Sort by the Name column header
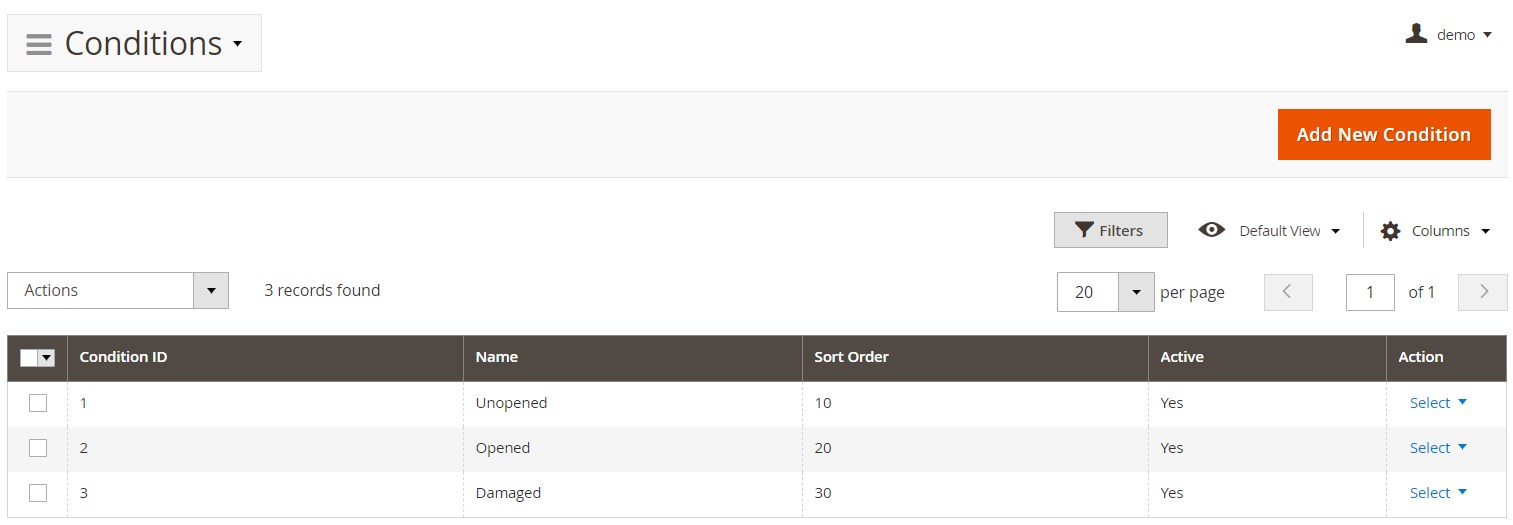 pyautogui.click(x=497, y=357)
